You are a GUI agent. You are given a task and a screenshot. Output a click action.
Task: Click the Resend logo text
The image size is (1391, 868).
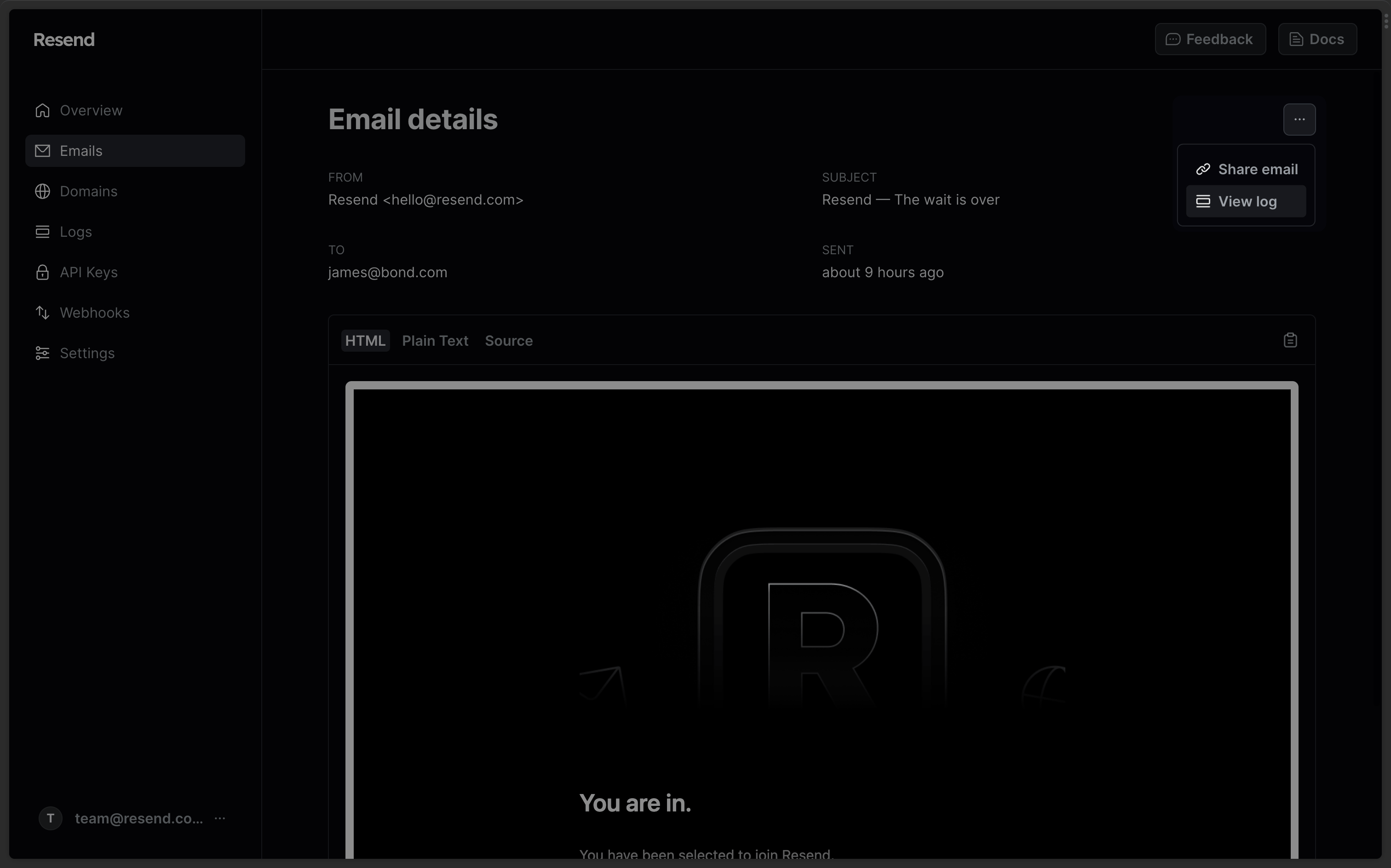(64, 40)
